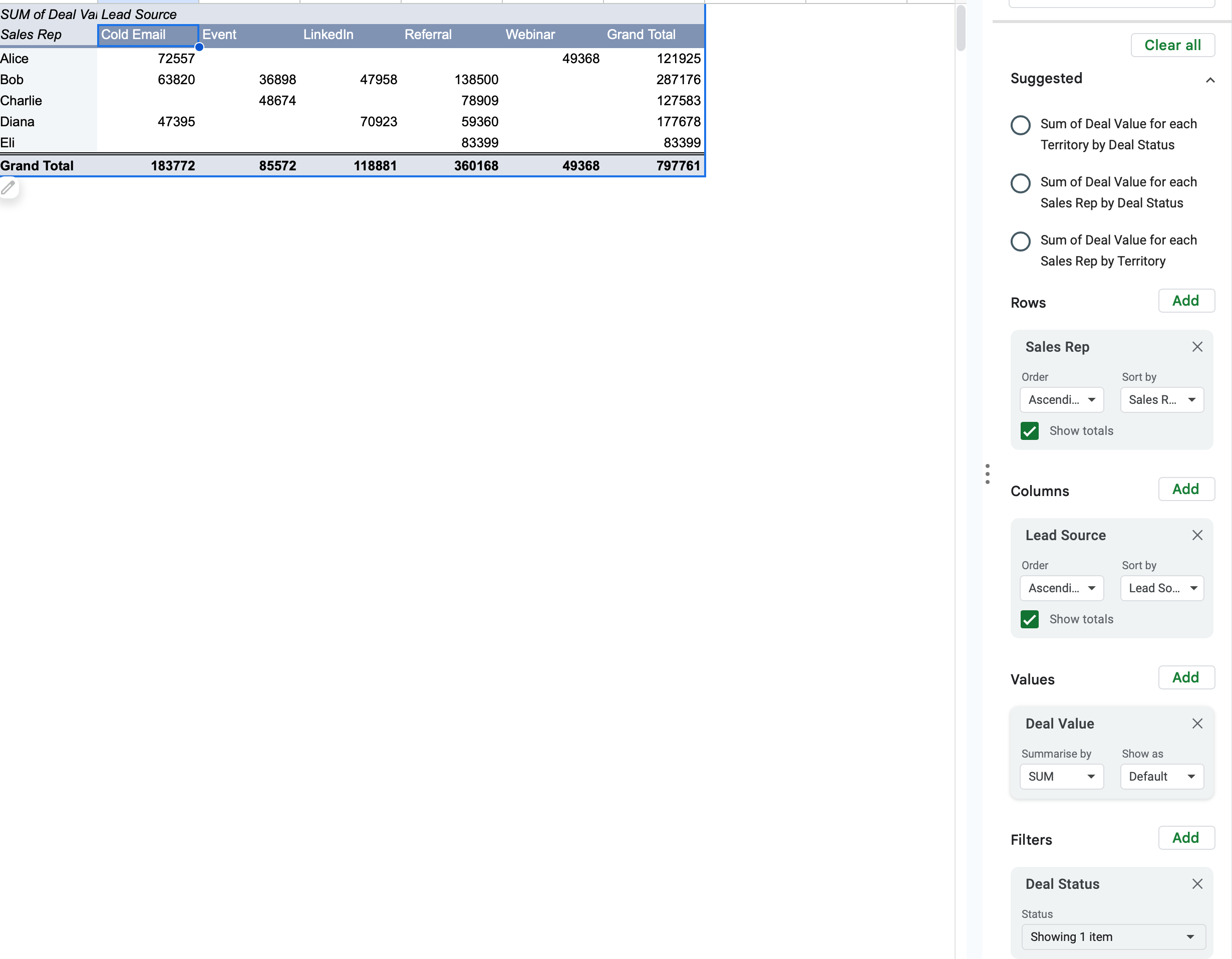Uncheck Show totals under Lead Source
1232x959 pixels.
[x=1030, y=619]
